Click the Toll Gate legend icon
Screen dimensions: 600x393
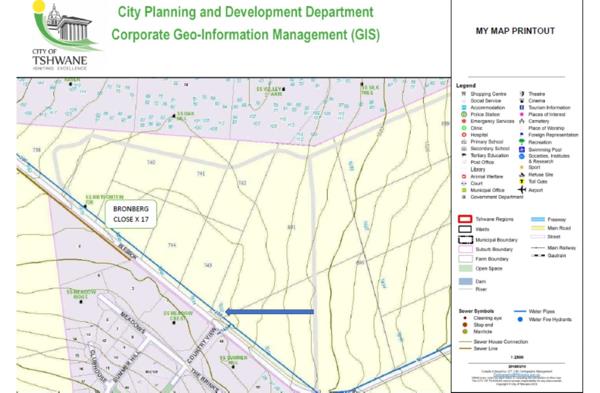coord(521,181)
